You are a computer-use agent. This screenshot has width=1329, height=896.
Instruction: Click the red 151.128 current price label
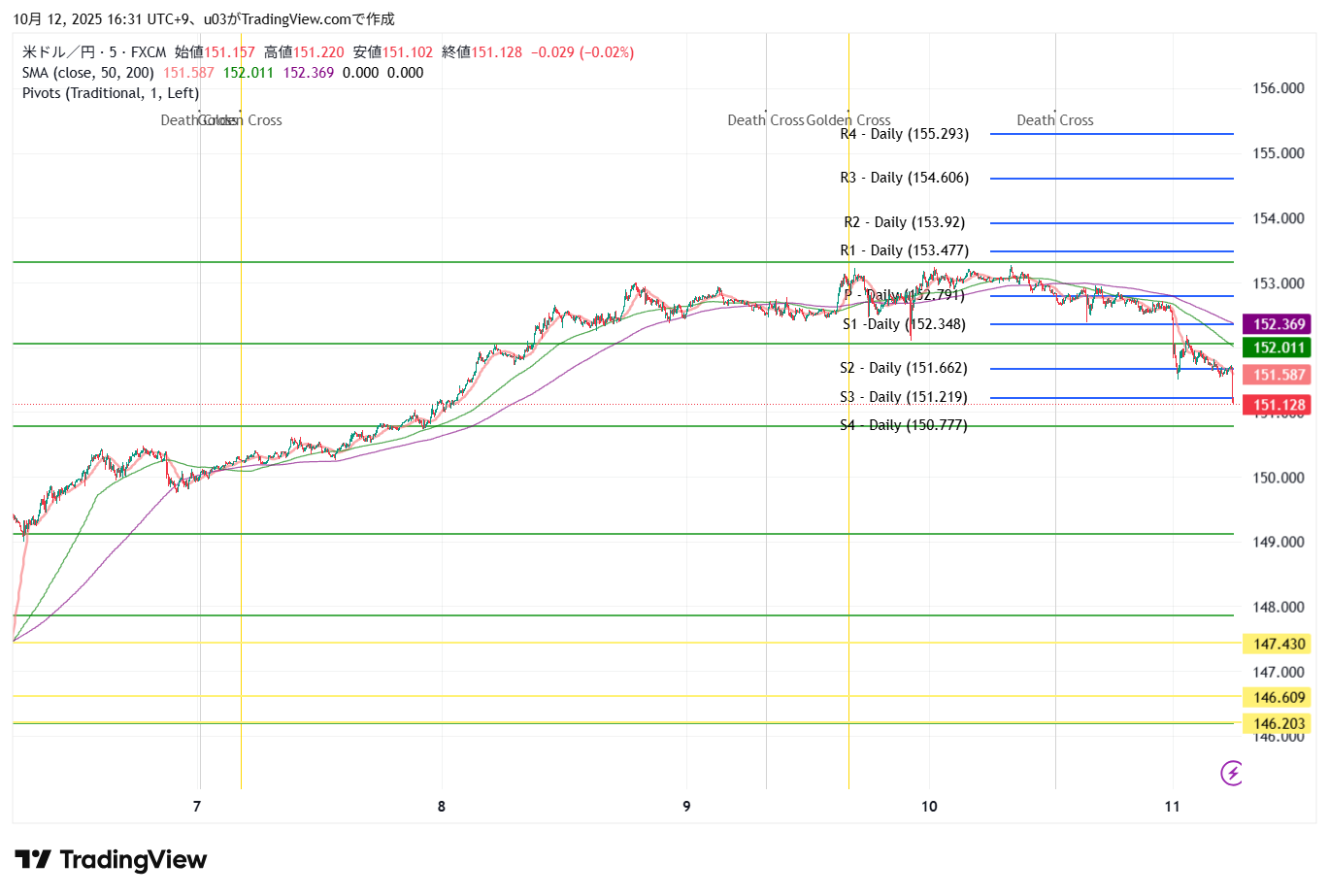pyautogui.click(x=1278, y=405)
